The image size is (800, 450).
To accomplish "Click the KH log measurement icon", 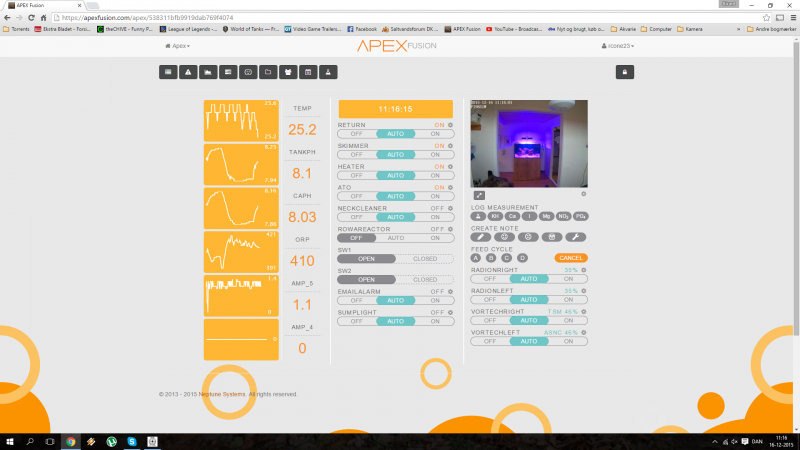I will (x=495, y=216).
